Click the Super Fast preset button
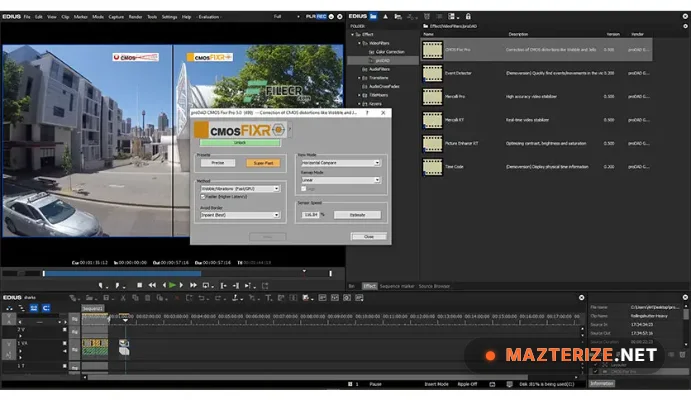 (x=263, y=163)
